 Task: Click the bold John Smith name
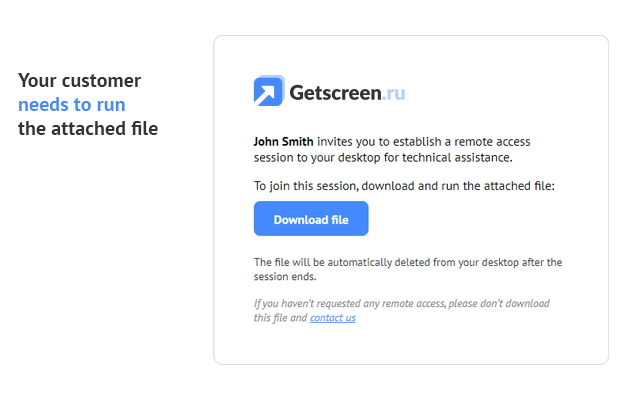(283, 142)
